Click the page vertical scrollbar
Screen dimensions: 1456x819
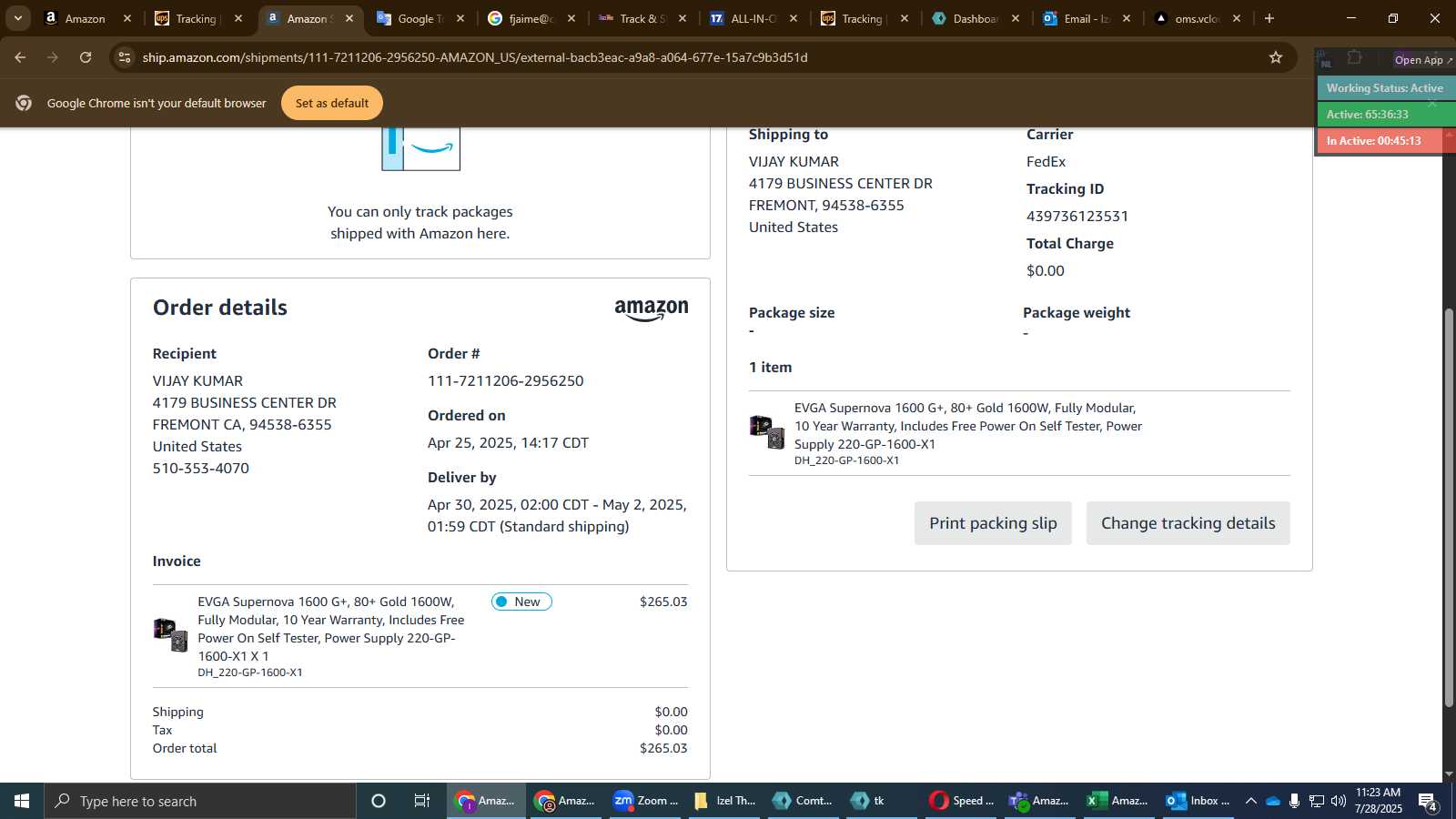coord(1449,508)
